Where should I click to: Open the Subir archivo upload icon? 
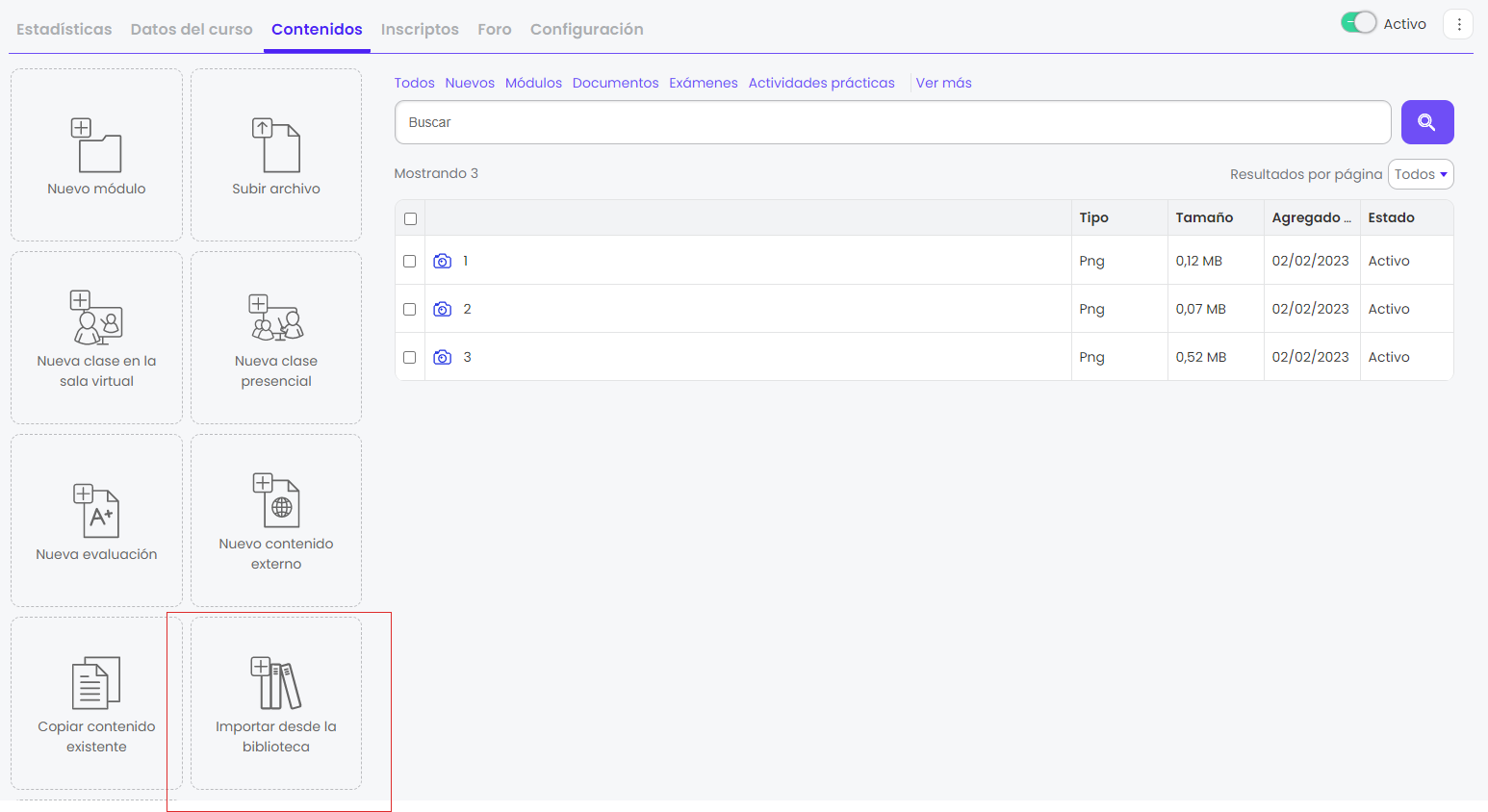click(276, 145)
